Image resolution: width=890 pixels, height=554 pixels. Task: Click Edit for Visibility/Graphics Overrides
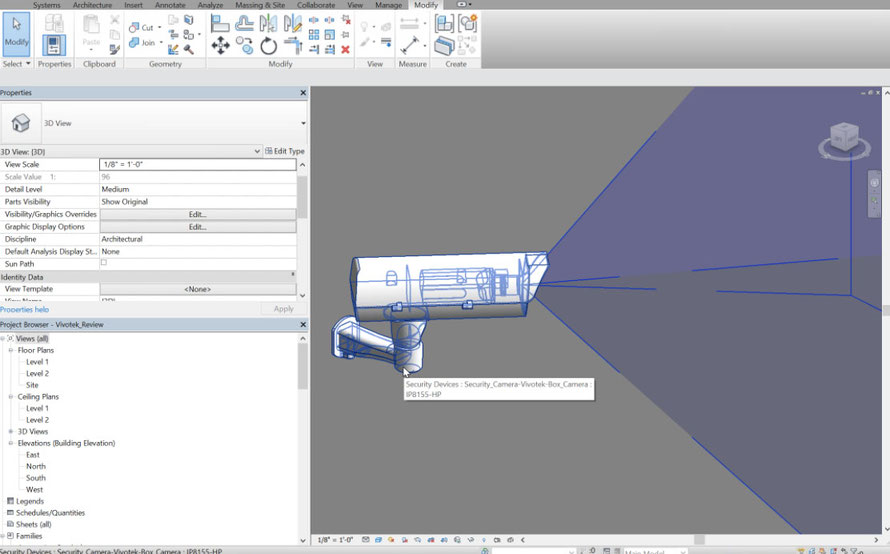point(198,214)
